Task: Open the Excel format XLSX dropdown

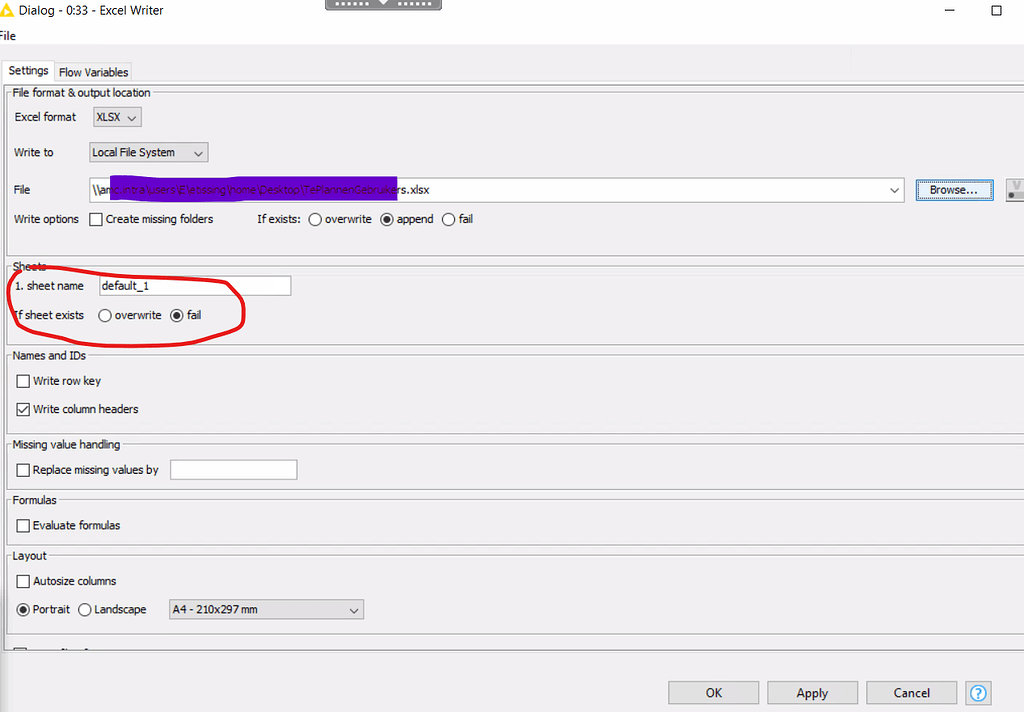Action: pos(117,118)
